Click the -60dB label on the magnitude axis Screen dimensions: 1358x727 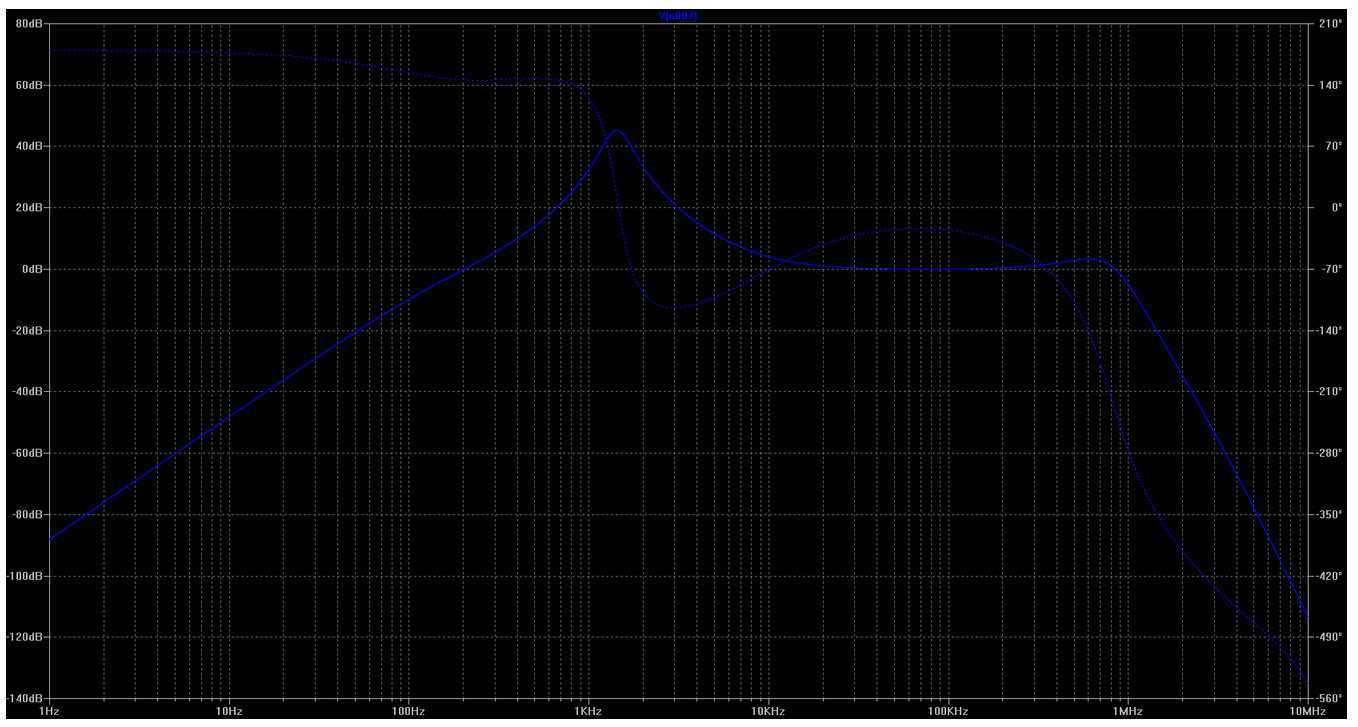[x=27, y=453]
